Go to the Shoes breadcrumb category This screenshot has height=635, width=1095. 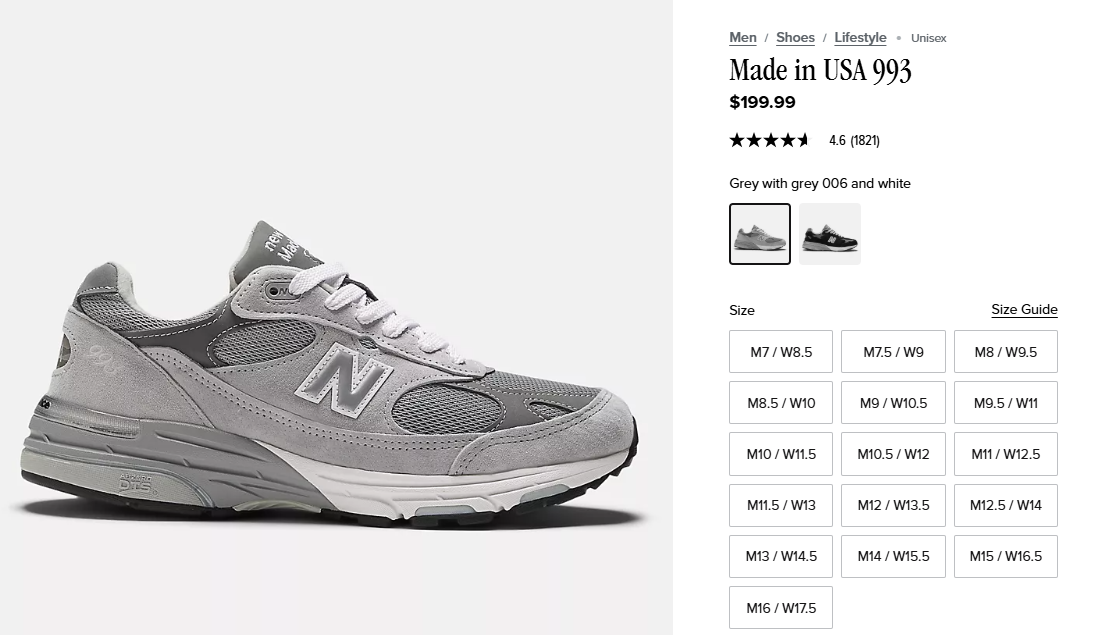pyautogui.click(x=795, y=38)
